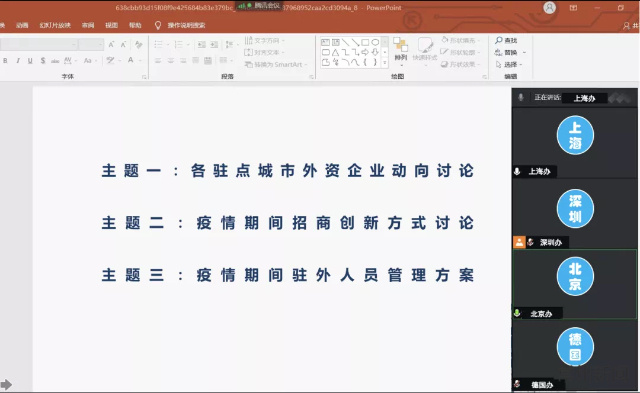Image resolution: width=640 pixels, height=393 pixels.
Task: Open the 视图 ribbon tab
Action: point(111,25)
